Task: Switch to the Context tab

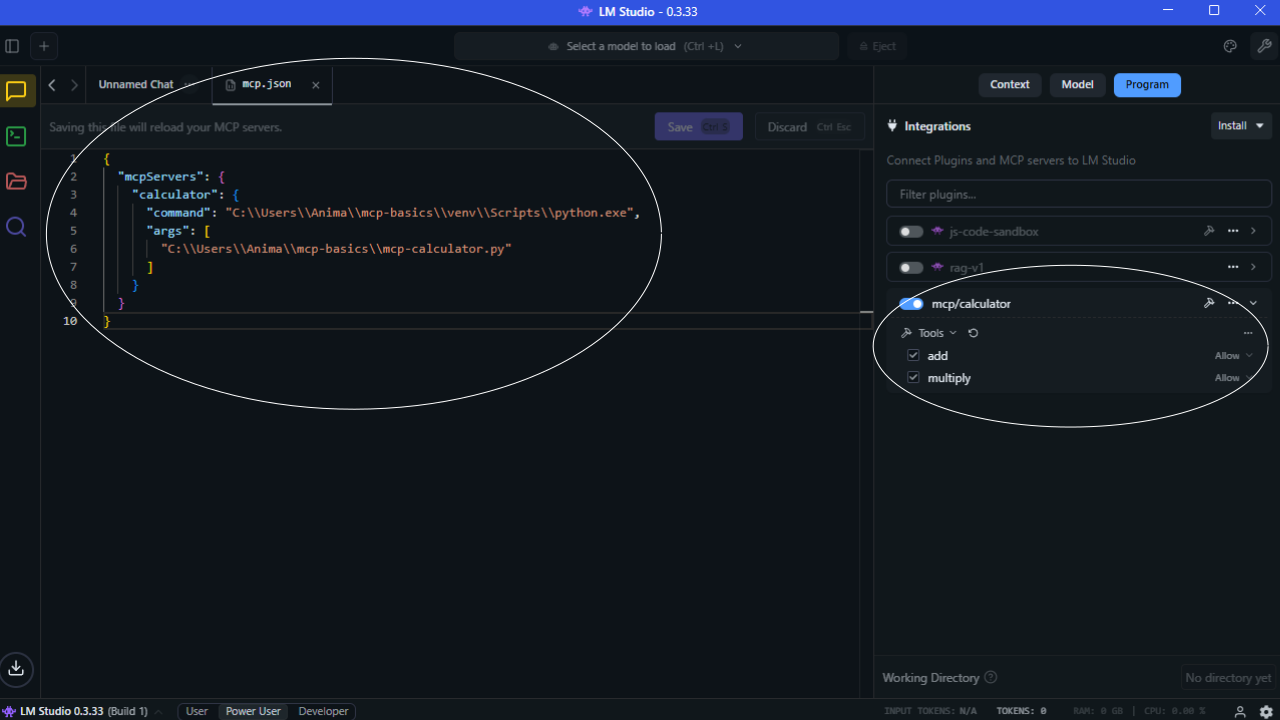Action: [1009, 85]
